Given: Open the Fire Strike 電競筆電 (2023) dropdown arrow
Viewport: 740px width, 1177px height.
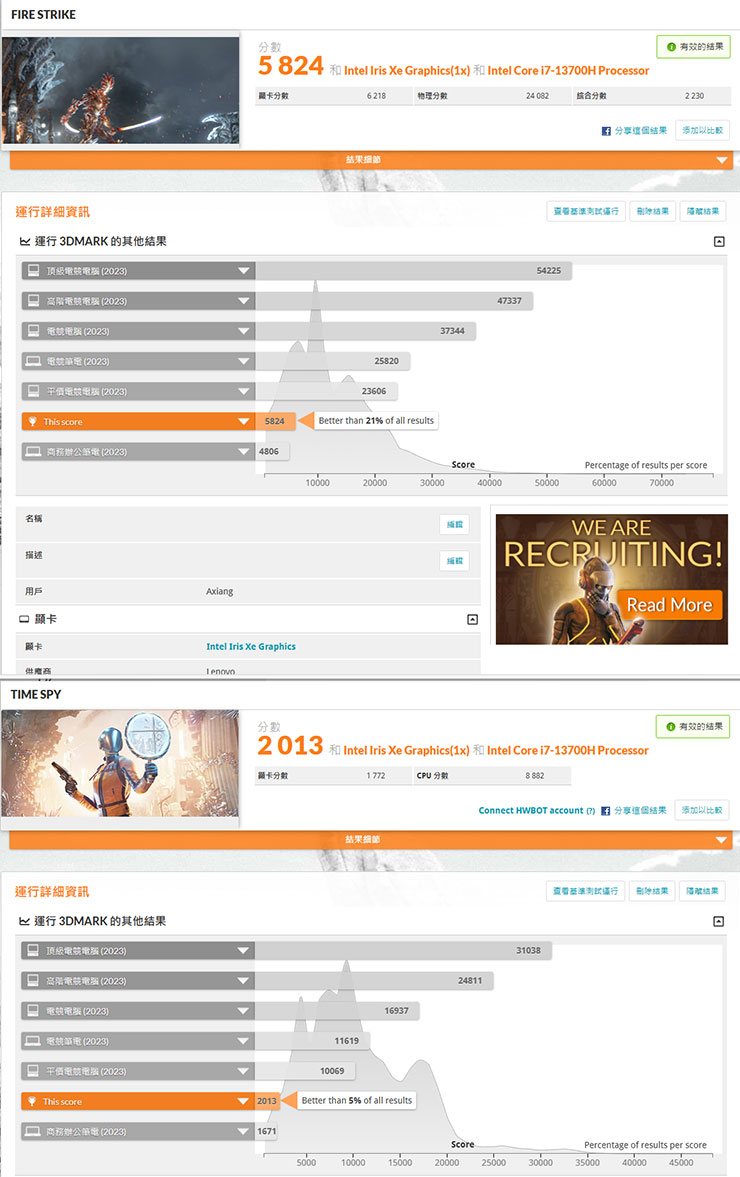Looking at the screenshot, I should [243, 361].
